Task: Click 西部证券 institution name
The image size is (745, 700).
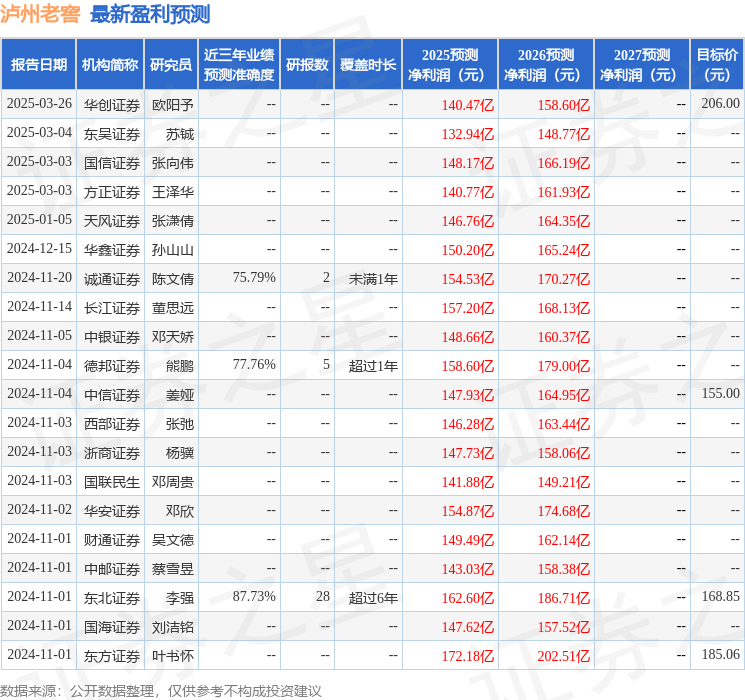Action: (112, 423)
